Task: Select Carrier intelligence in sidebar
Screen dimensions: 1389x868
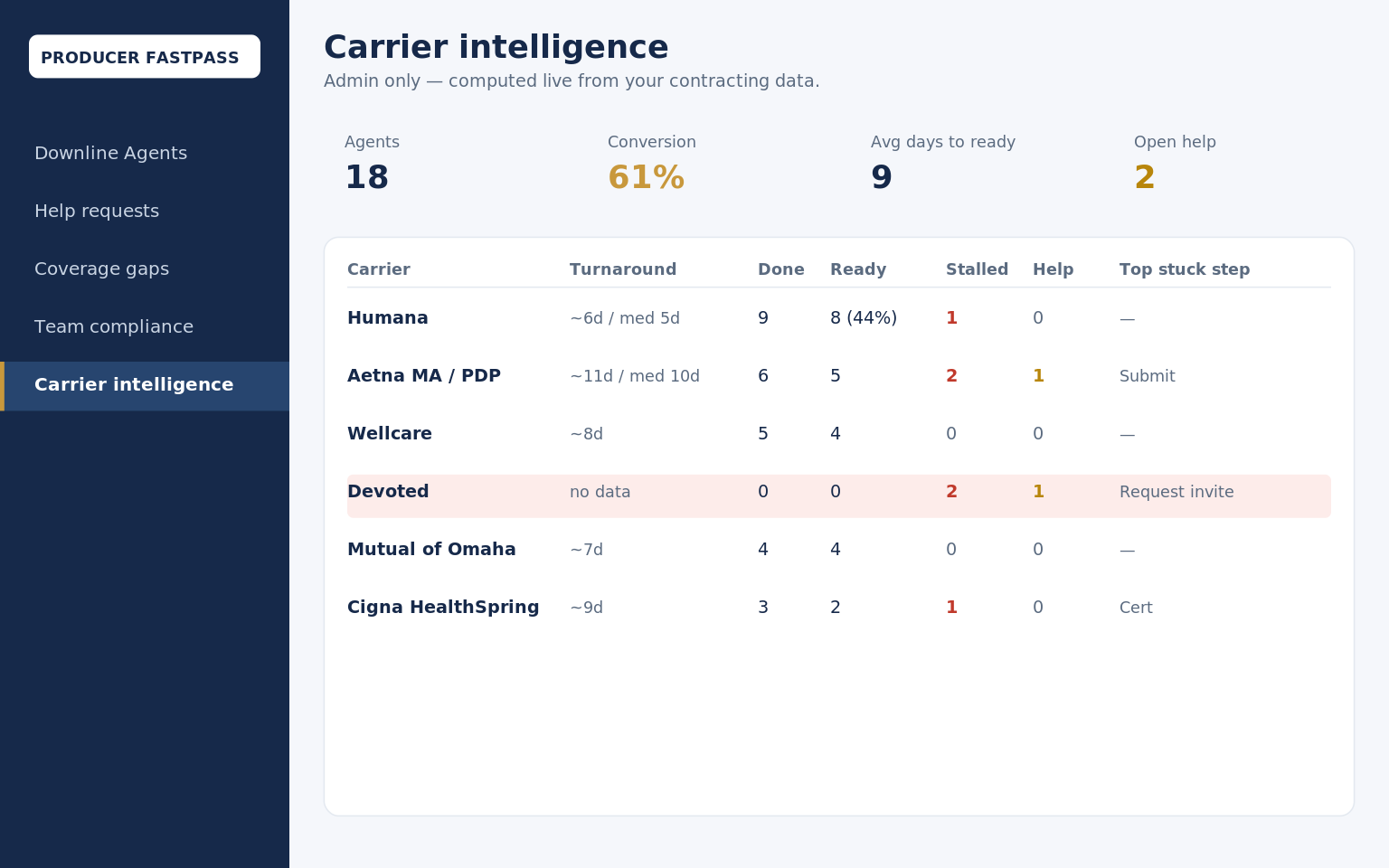Action: point(145,386)
